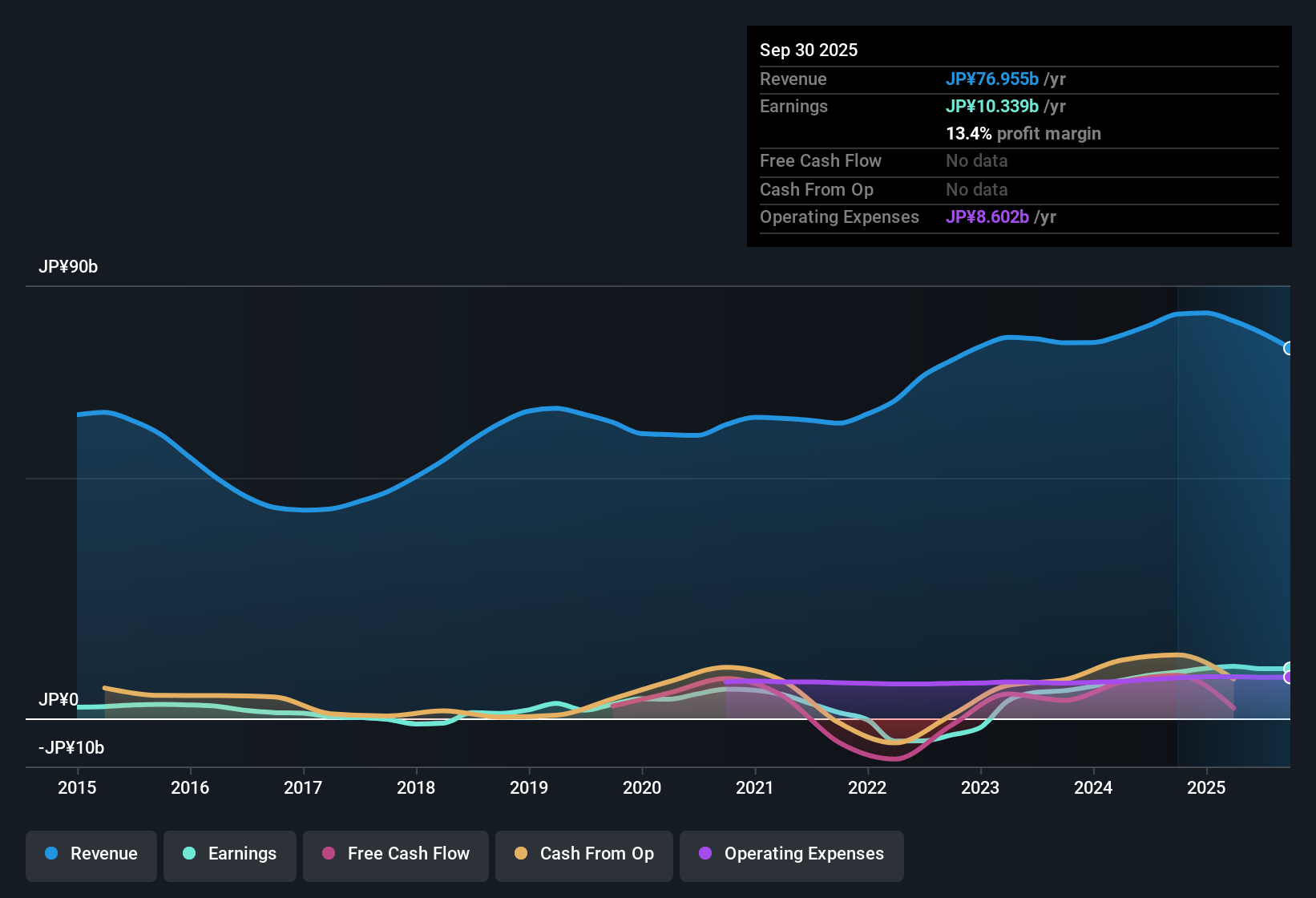Screen dimensions: 1316x898
Task: Select the Earnings legend label
Action: [241, 854]
